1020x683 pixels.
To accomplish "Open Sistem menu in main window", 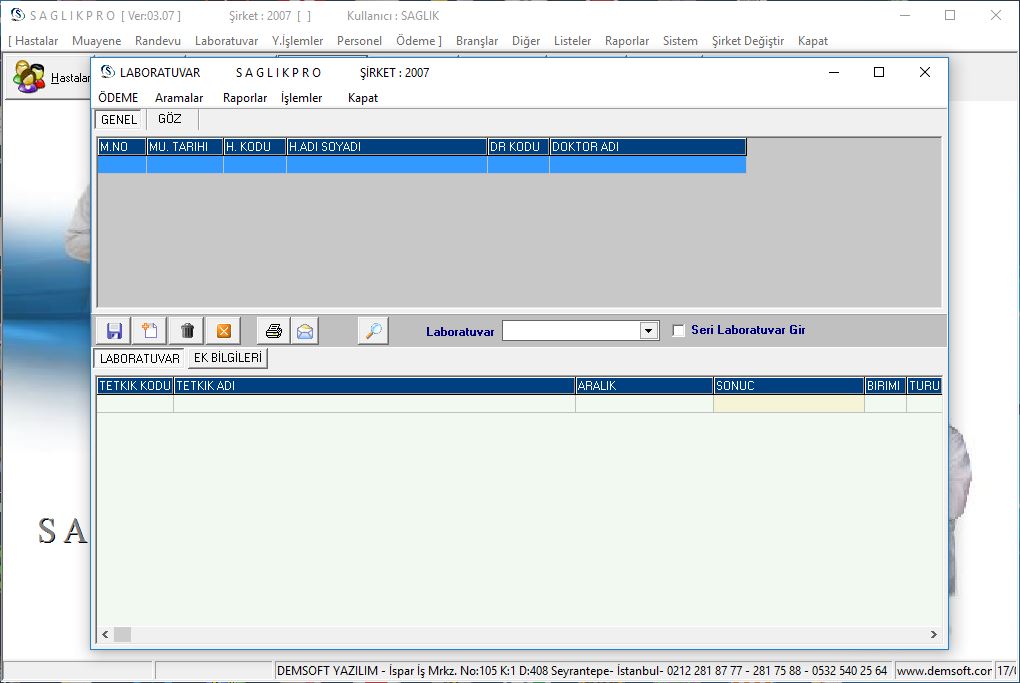I will [680, 41].
